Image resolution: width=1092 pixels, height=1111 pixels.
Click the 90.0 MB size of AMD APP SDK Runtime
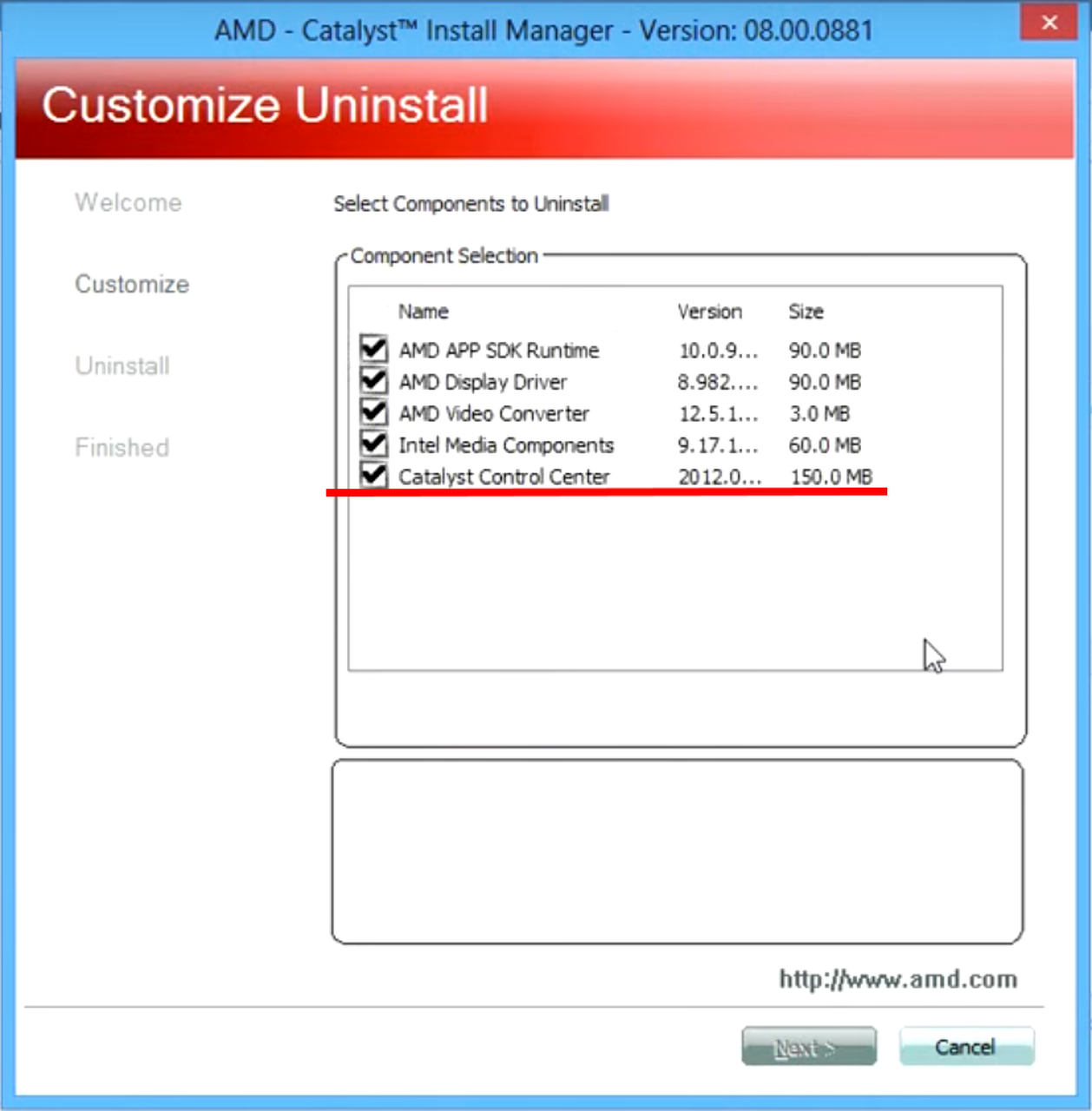coord(825,351)
